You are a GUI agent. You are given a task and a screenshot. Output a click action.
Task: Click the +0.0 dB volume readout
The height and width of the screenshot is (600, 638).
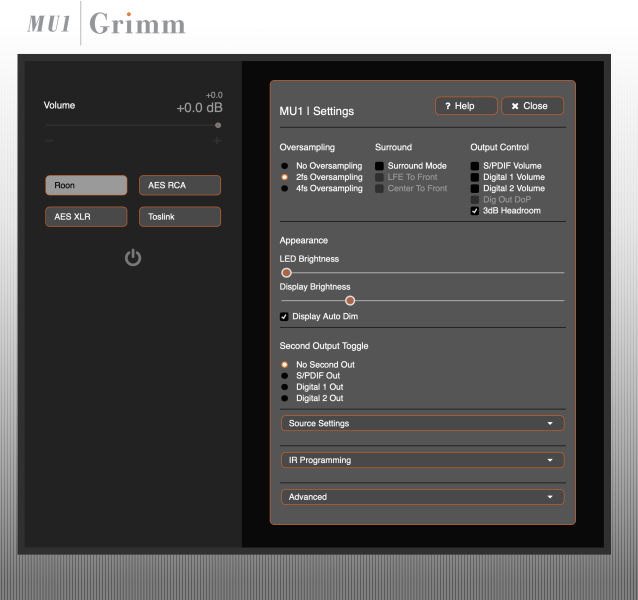click(199, 108)
